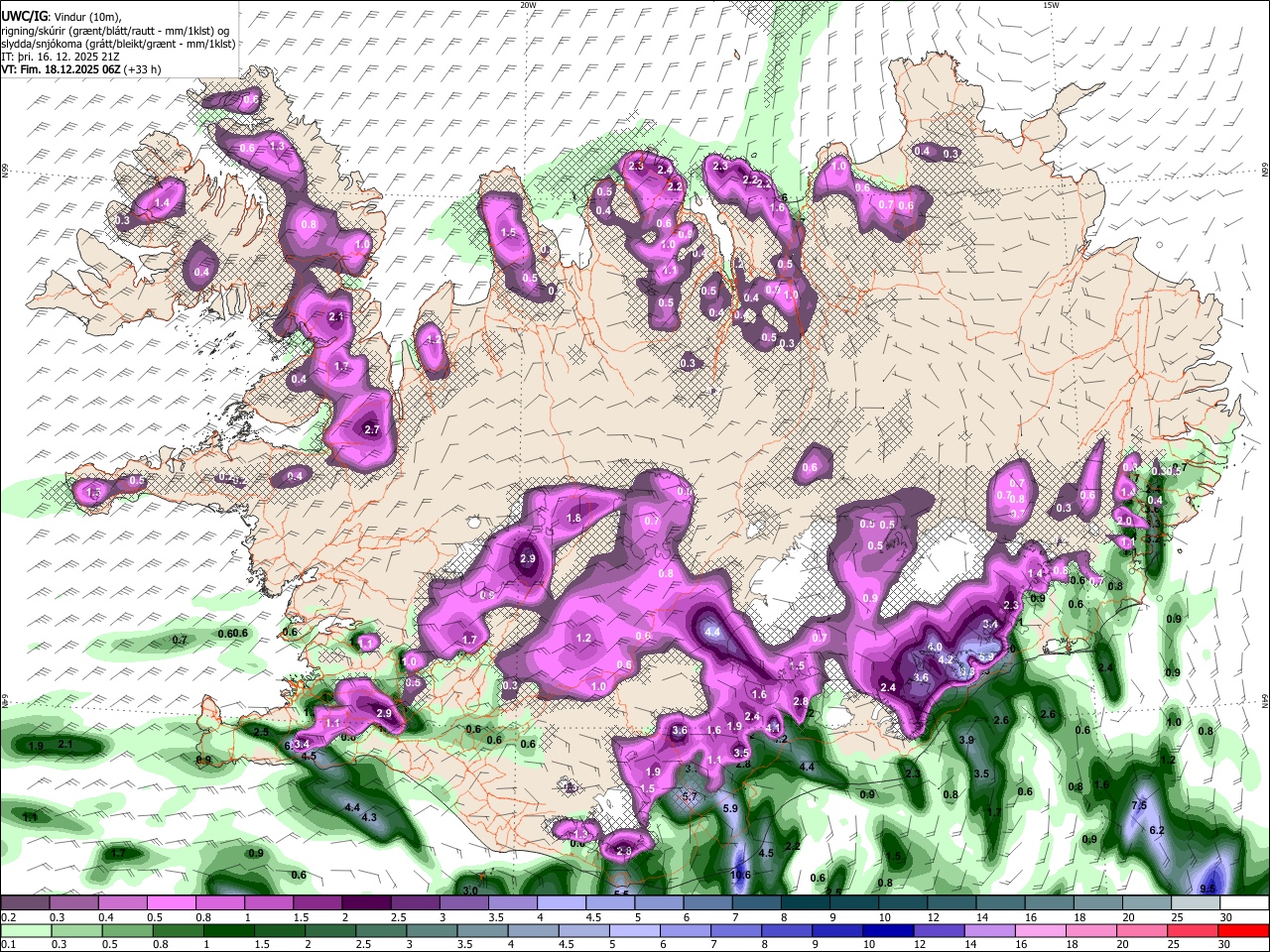Viewport: 1270px width, 952px height.
Task: Click the 10.6 rainfall value on the map
Action: 740,875
